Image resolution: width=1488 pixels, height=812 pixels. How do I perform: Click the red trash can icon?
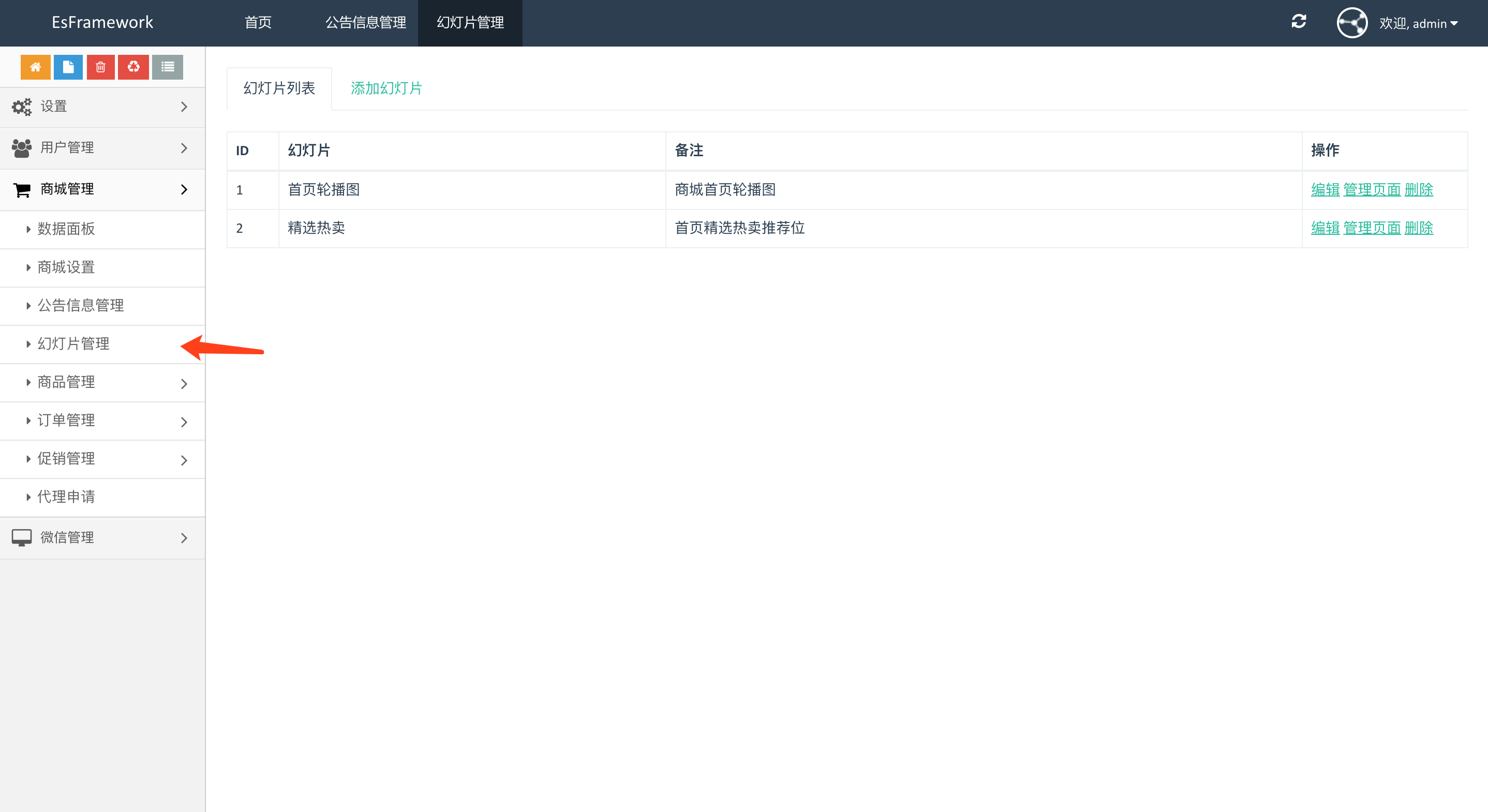(x=100, y=67)
